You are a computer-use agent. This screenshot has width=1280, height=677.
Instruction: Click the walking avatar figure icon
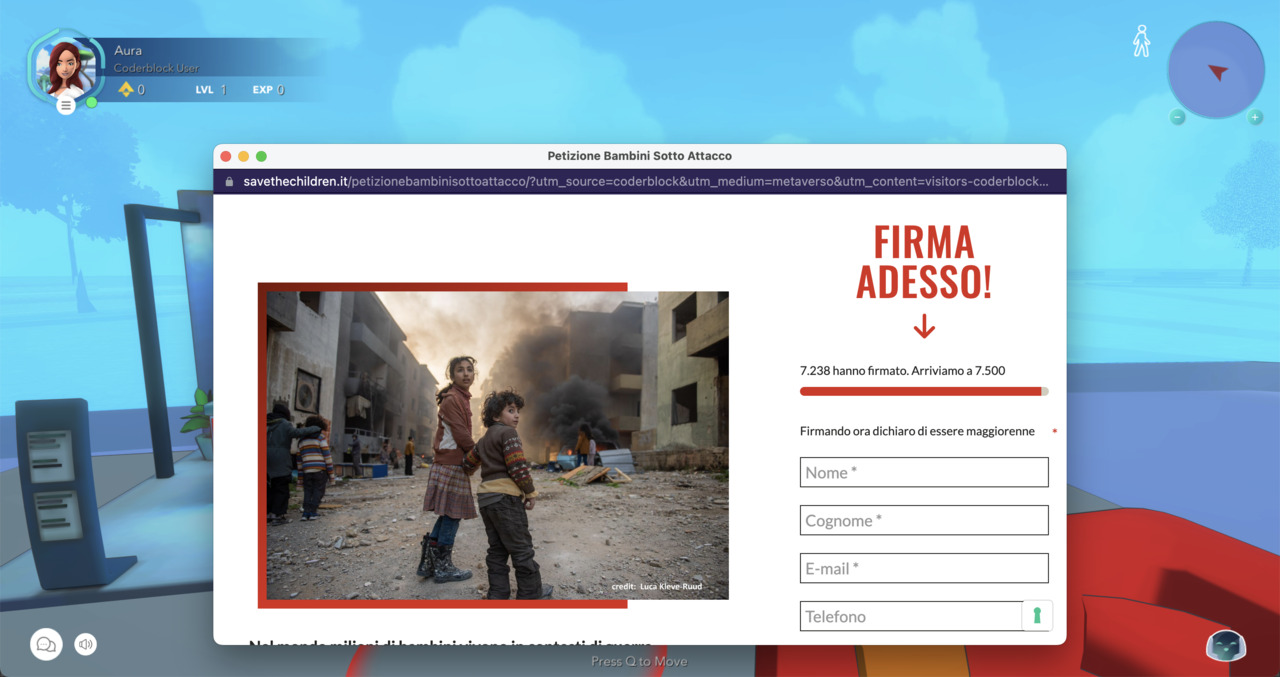(x=1141, y=41)
